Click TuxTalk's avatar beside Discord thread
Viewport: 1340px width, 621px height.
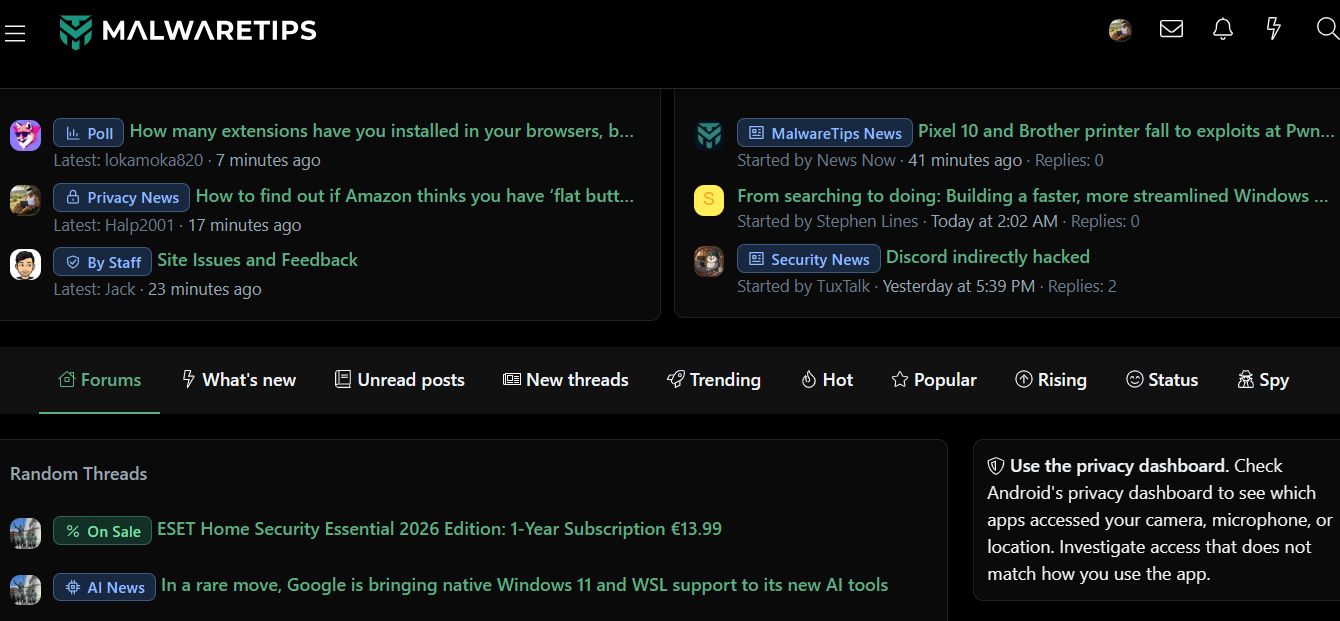coord(709,262)
